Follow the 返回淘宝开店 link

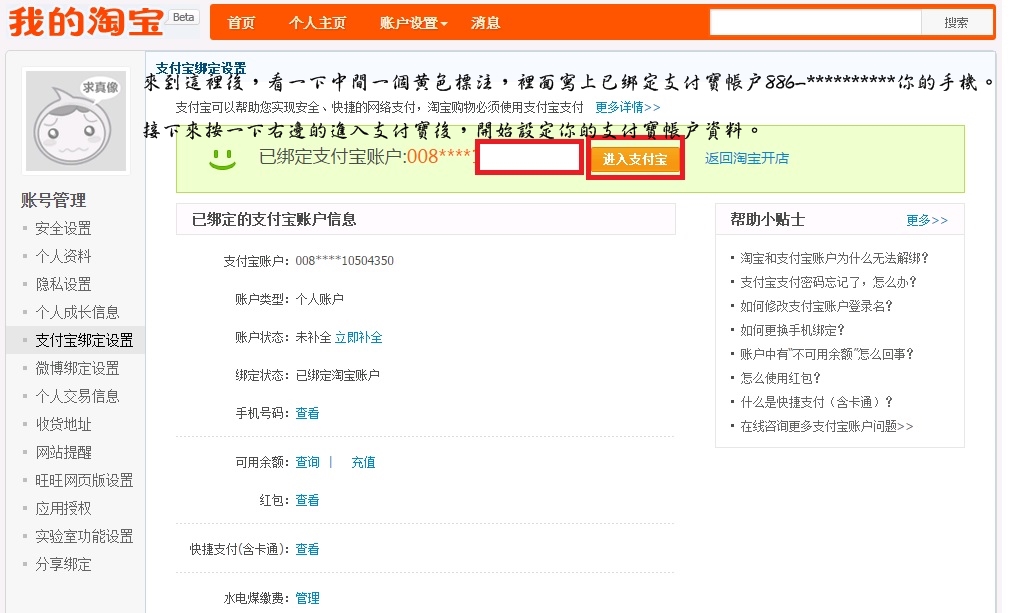pyautogui.click(x=746, y=158)
